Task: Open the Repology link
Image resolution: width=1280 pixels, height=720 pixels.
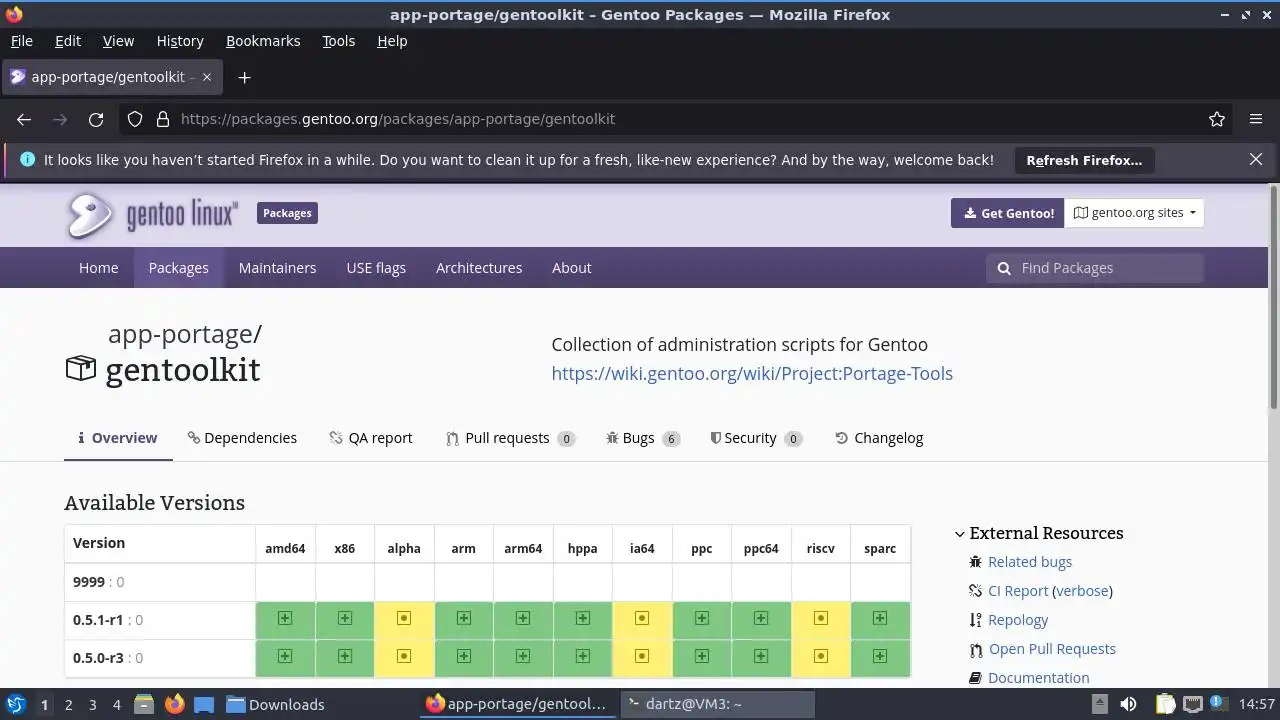Action: click(x=1018, y=620)
